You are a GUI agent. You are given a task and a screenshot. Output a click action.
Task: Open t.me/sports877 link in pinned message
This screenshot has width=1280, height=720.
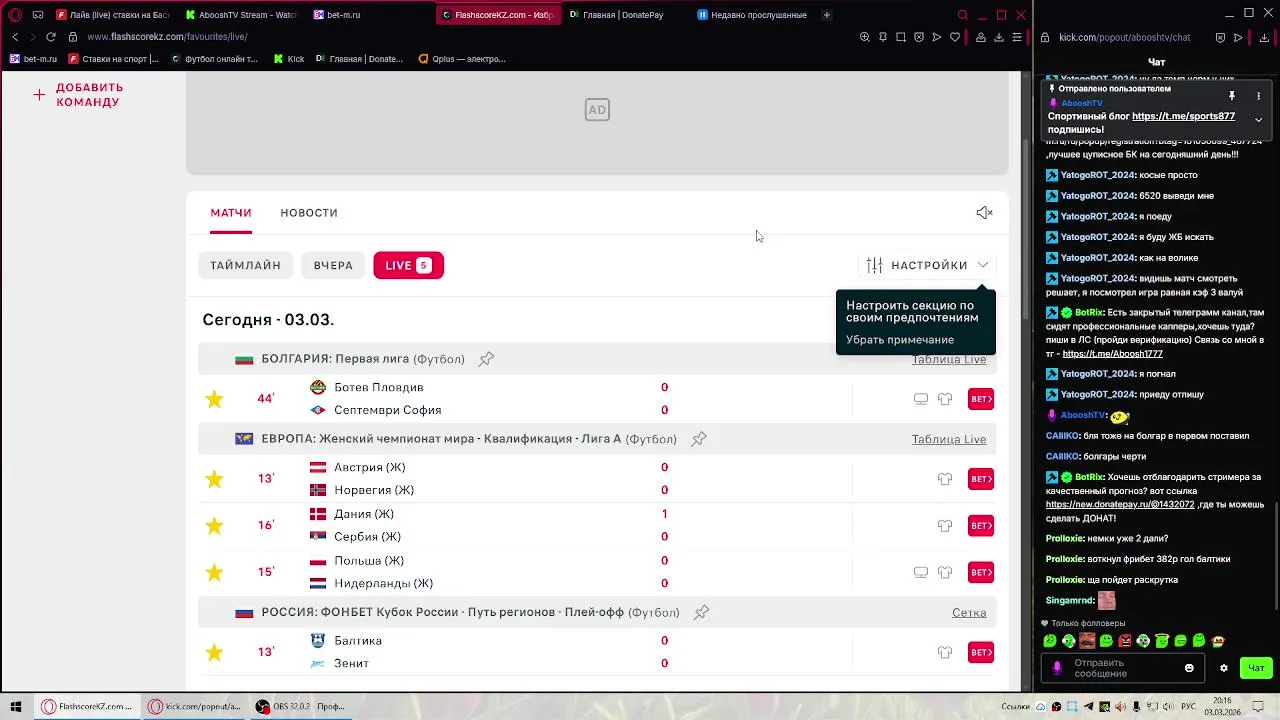tap(1183, 116)
